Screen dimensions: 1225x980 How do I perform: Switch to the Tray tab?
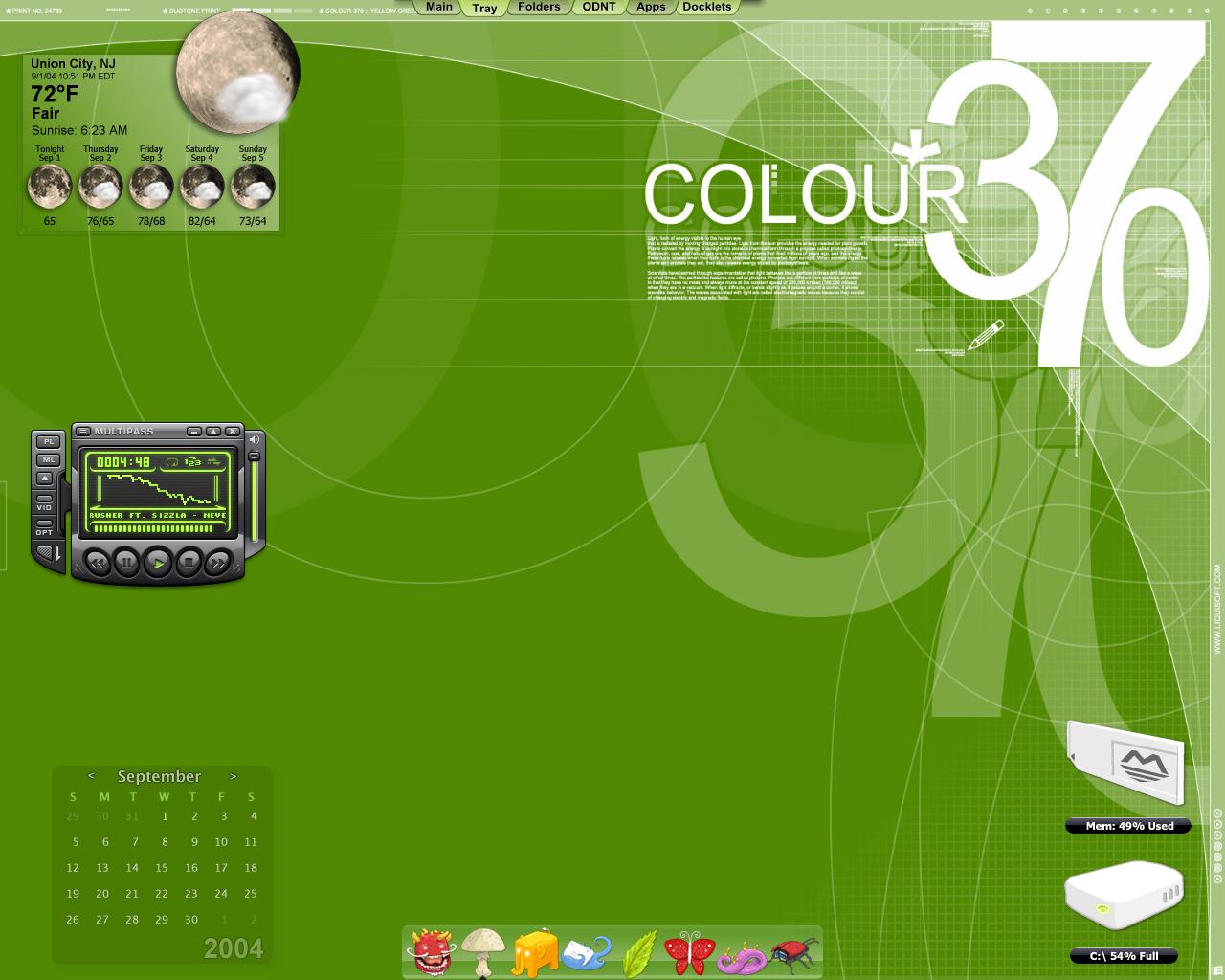tap(484, 8)
